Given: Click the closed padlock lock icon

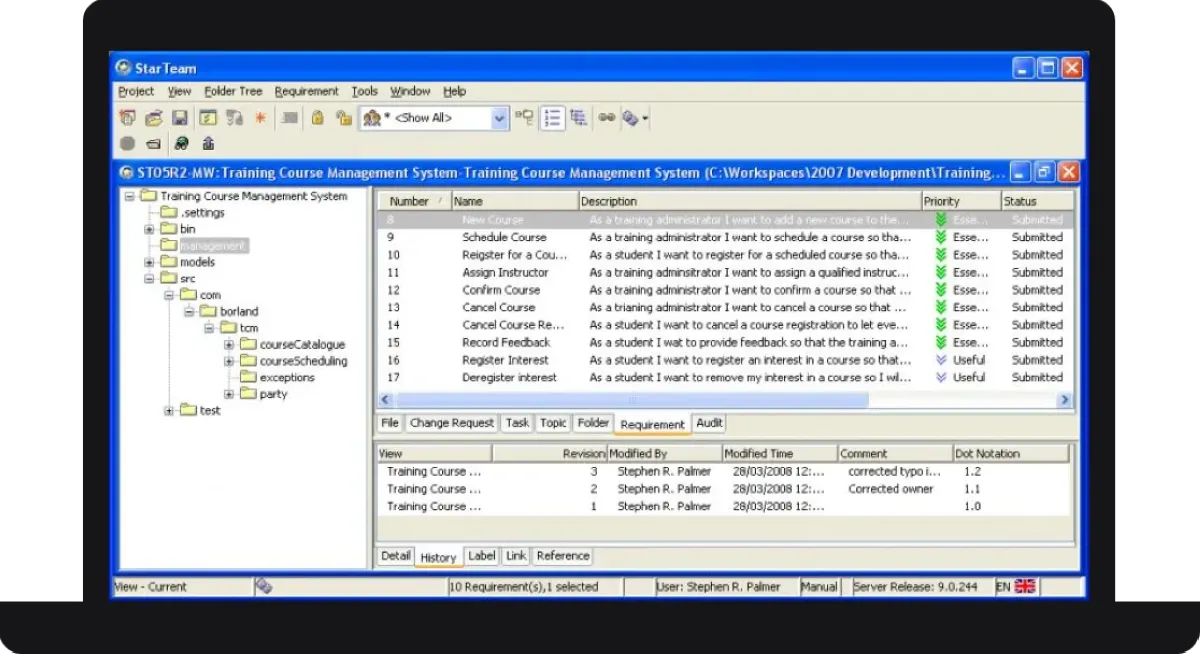Looking at the screenshot, I should (317, 118).
